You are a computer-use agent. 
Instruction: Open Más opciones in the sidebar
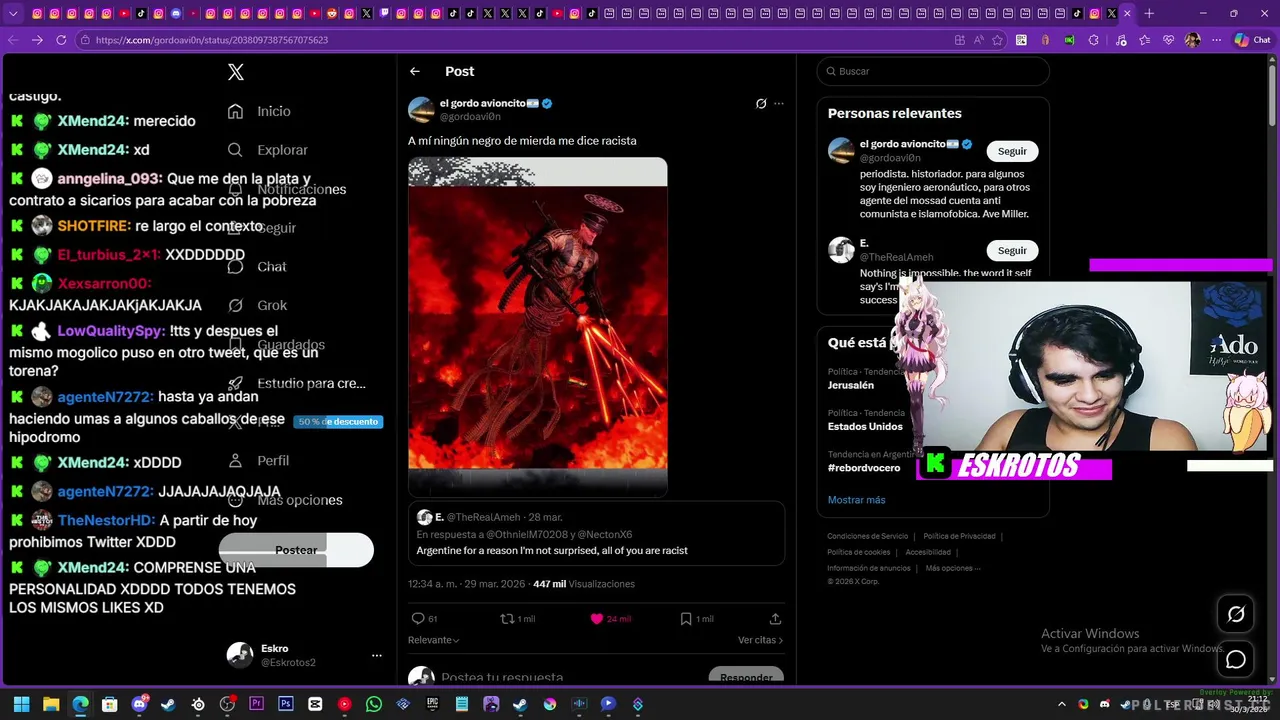click(x=285, y=500)
